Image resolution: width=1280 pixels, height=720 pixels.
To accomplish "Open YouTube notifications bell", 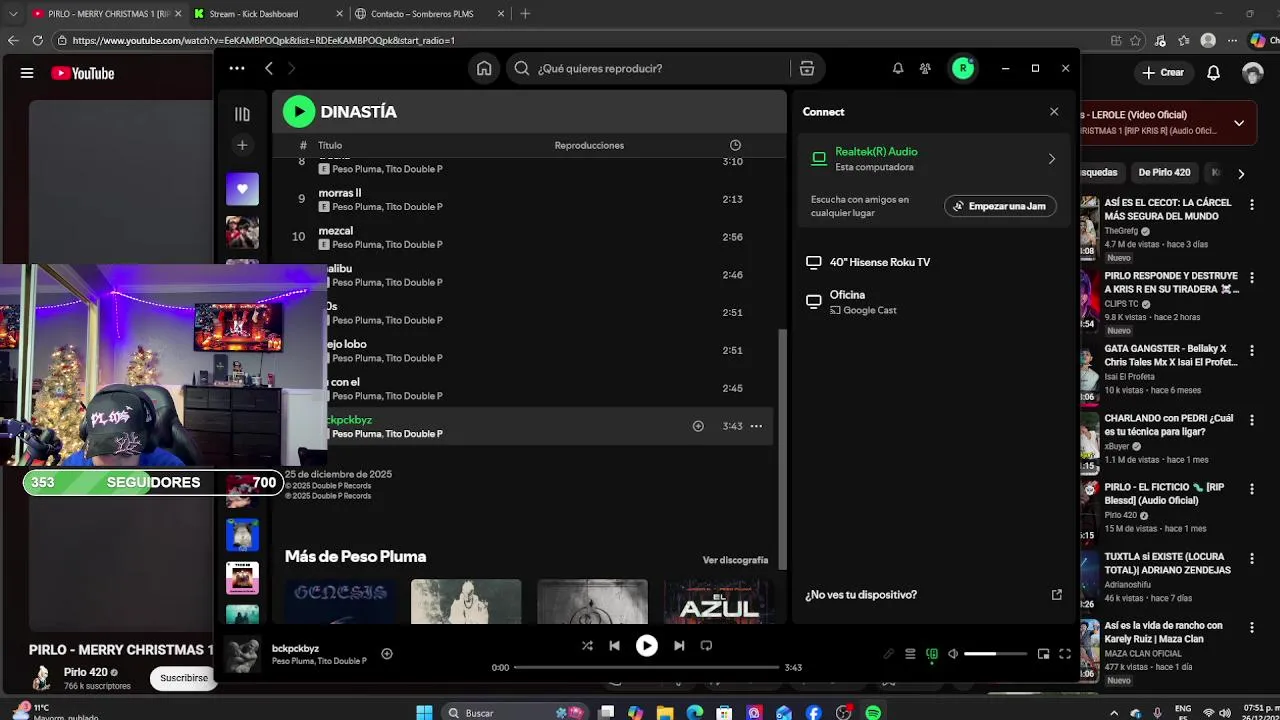I will click(1213, 73).
